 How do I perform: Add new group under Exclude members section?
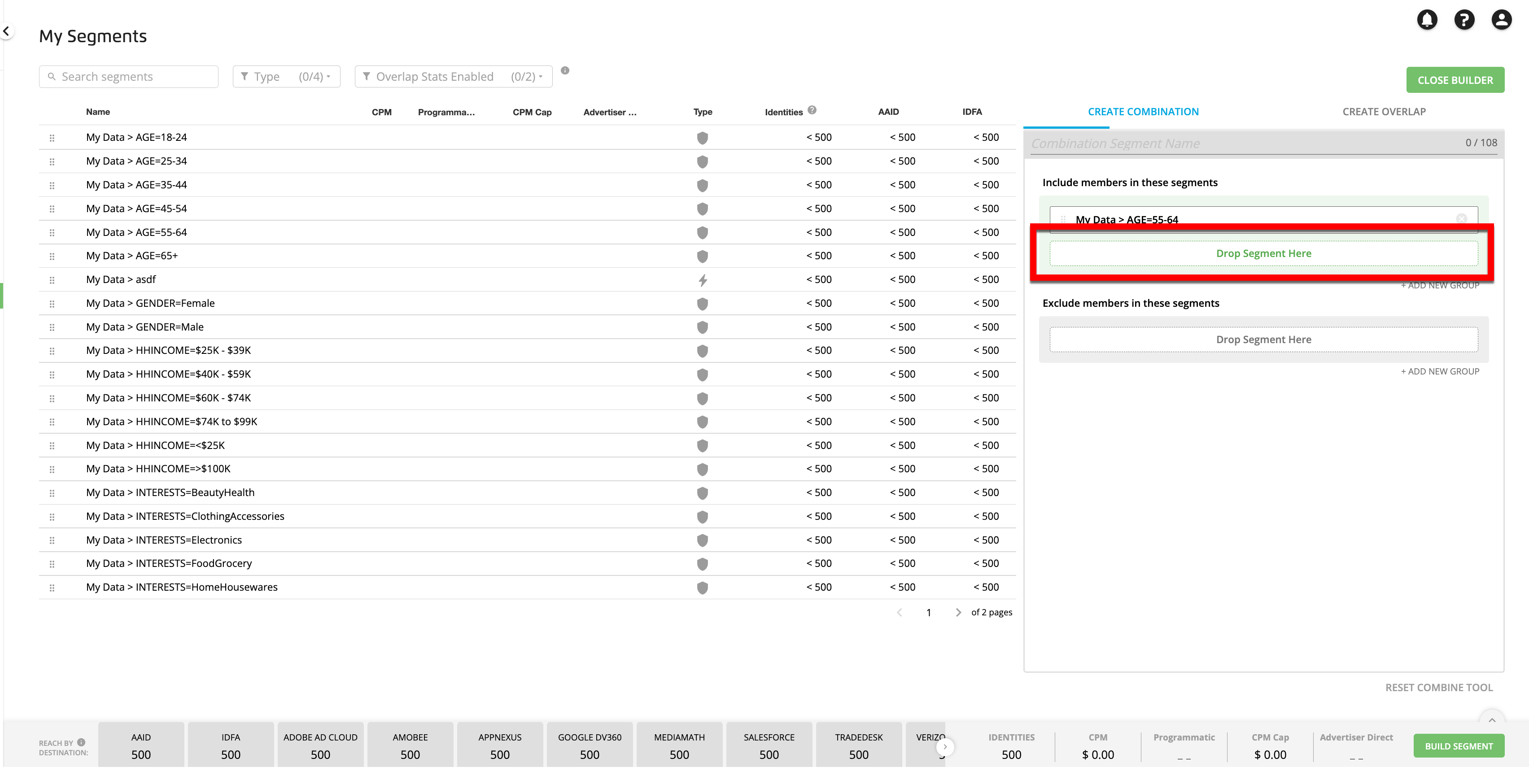[1440, 371]
